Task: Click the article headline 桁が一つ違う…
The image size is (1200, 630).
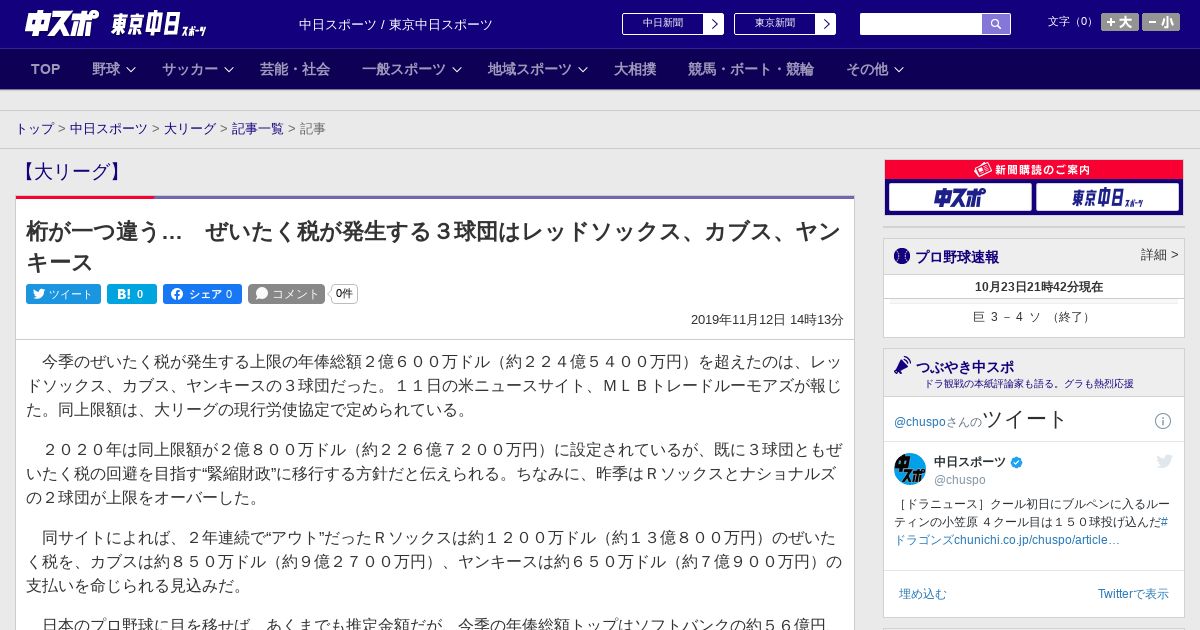Action: [433, 247]
